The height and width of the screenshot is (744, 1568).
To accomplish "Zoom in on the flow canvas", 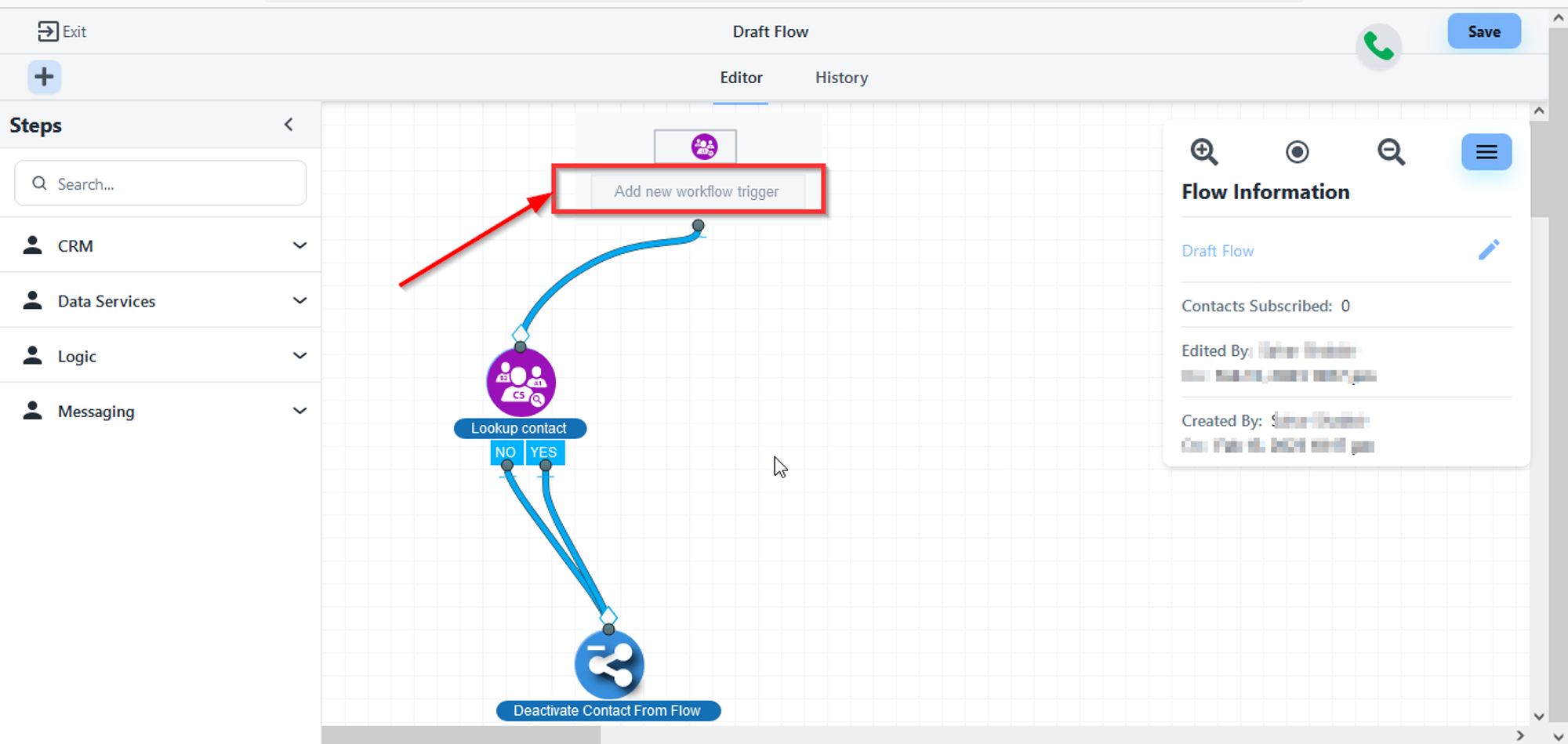I will (1203, 151).
